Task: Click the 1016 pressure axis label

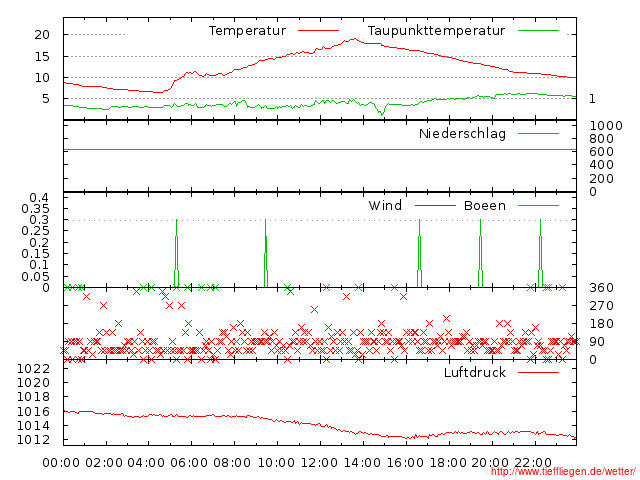Action: [x=33, y=412]
